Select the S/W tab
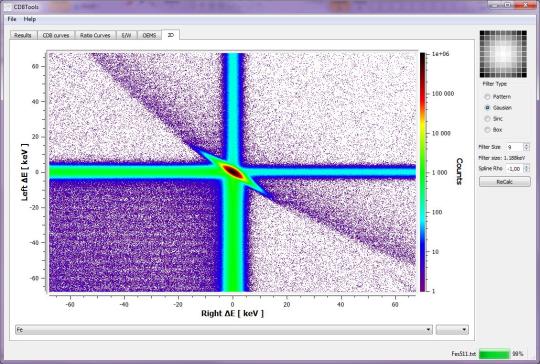Image resolution: width=540 pixels, height=364 pixels. click(x=126, y=35)
